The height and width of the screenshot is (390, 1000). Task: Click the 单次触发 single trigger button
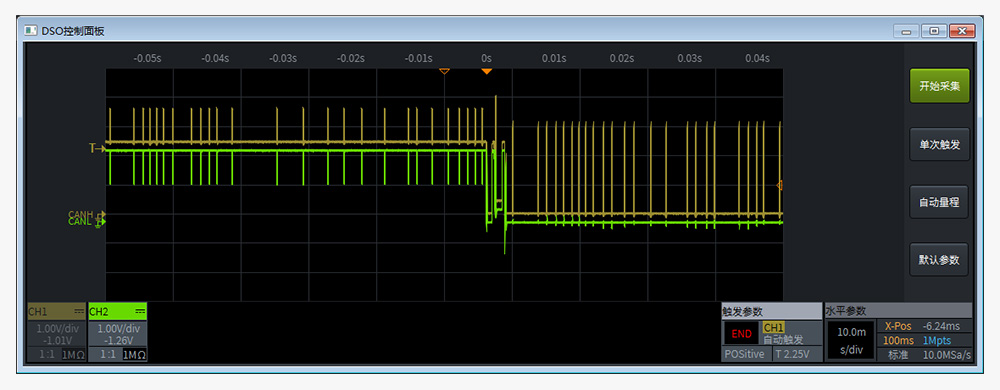(939, 145)
